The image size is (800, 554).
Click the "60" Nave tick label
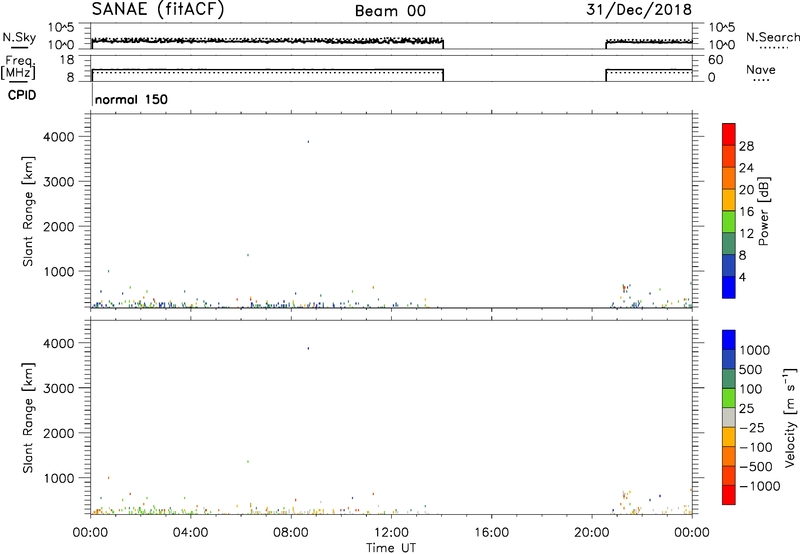tap(715, 60)
